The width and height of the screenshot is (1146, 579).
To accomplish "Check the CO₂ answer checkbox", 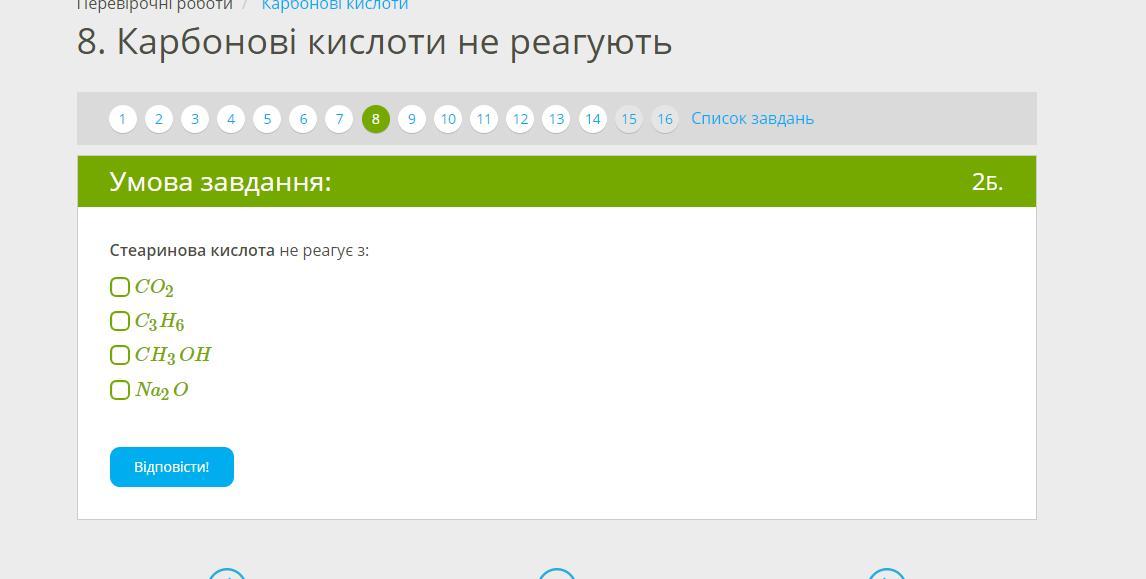I will point(120,288).
